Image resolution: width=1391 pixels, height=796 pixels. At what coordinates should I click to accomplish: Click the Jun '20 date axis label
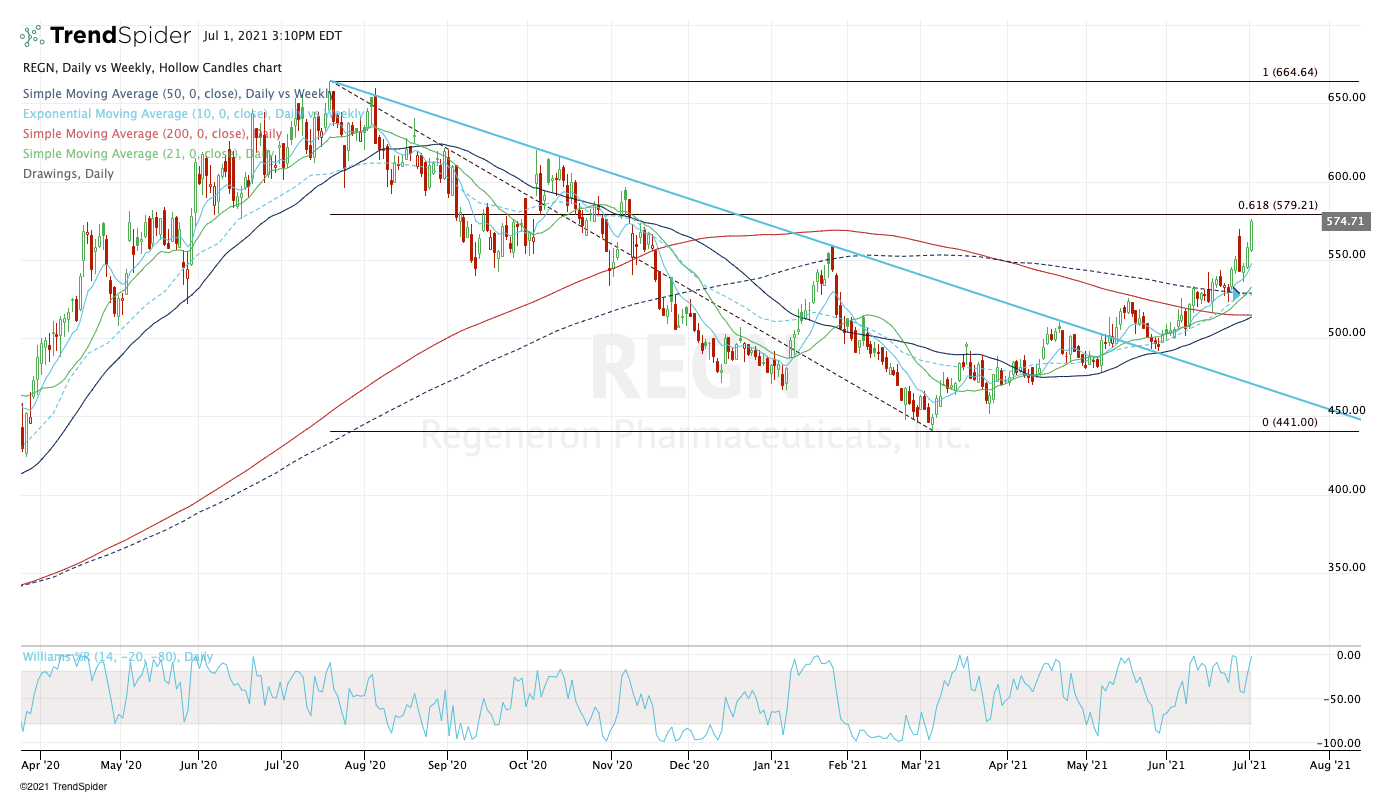click(199, 765)
